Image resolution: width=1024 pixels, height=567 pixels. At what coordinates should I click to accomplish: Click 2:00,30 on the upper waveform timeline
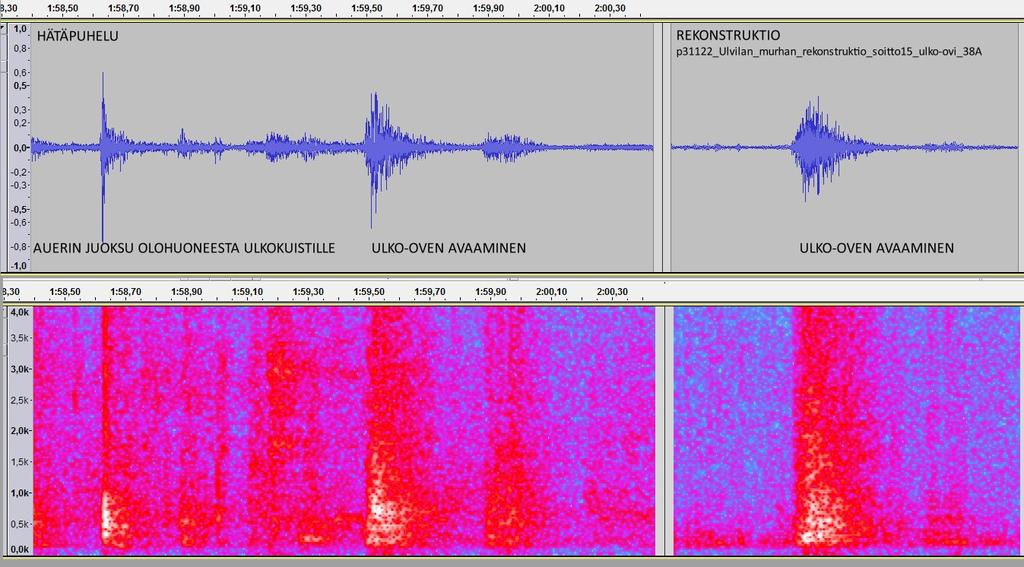[610, 8]
